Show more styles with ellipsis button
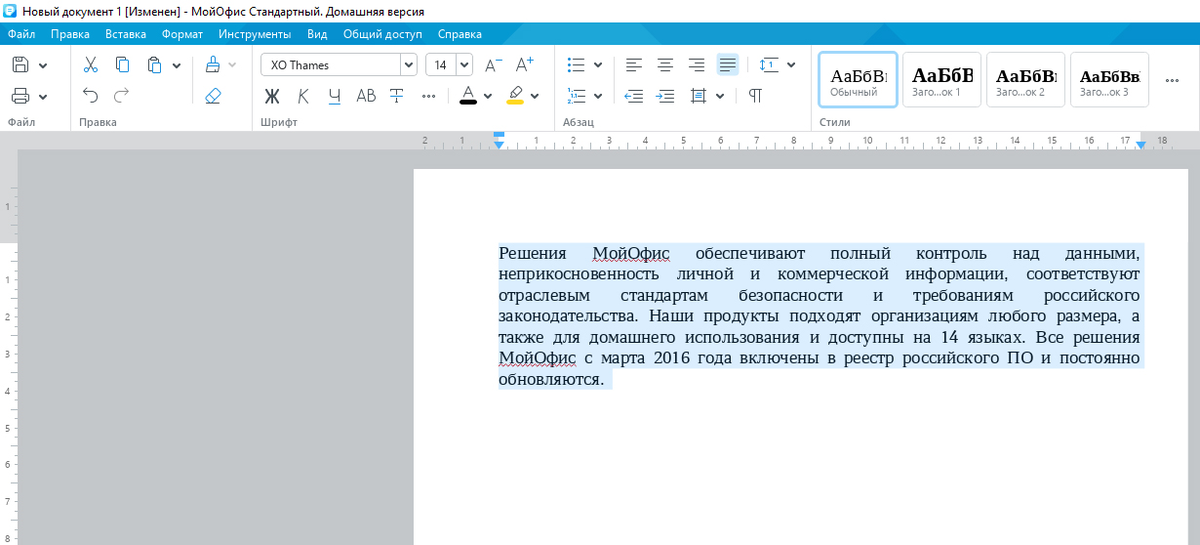1200x545 pixels. (x=1172, y=80)
